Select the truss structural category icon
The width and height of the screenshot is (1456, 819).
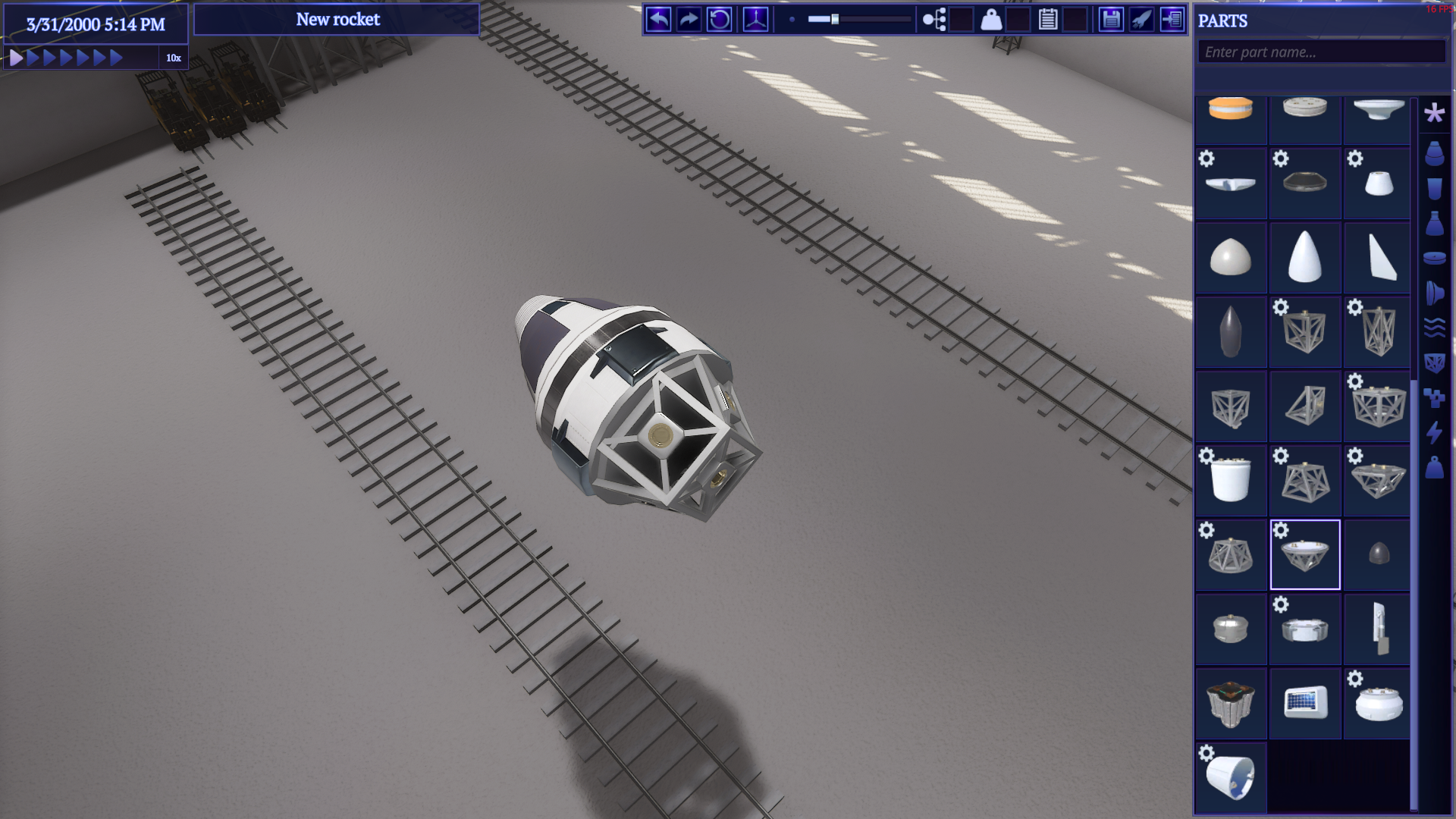coord(1434,362)
